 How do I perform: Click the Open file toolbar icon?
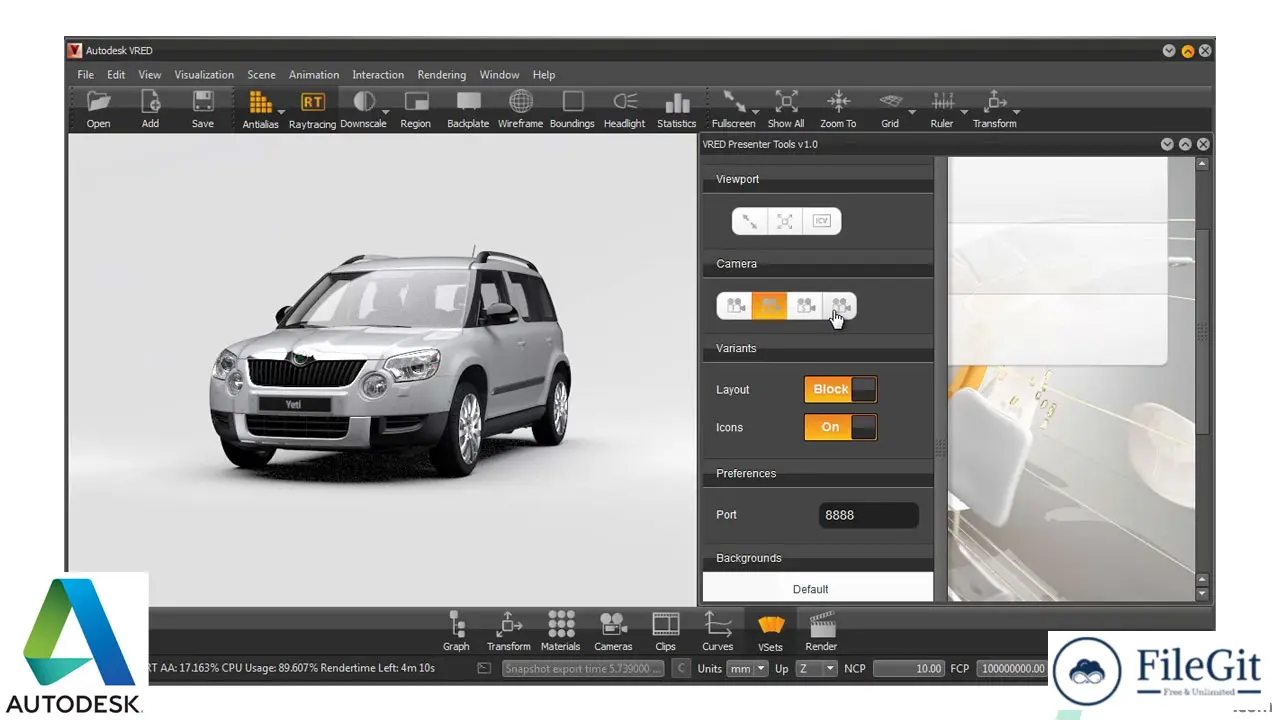click(98, 109)
